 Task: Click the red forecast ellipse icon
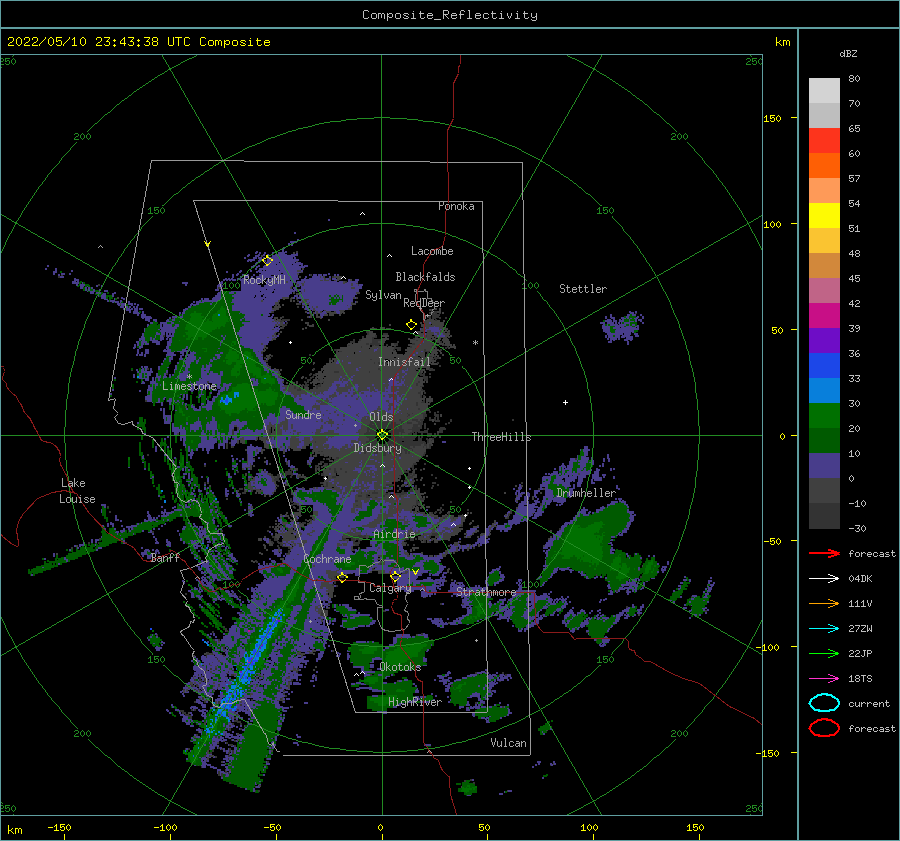point(824,728)
